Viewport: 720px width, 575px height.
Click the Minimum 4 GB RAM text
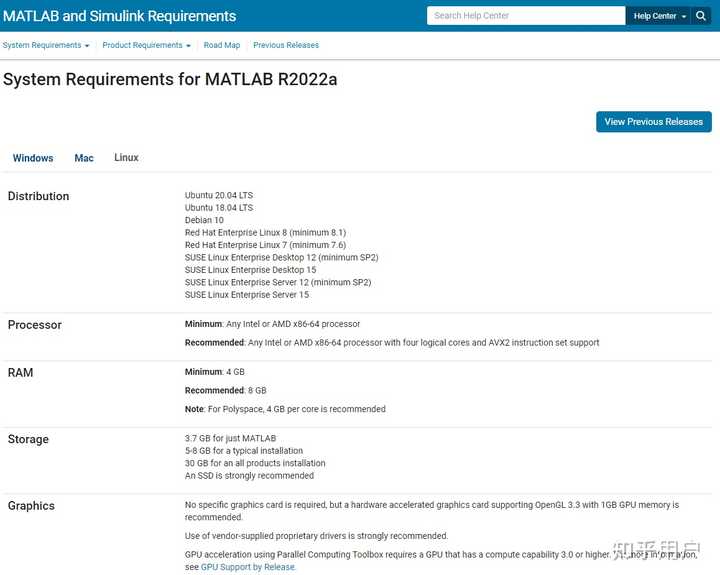coord(215,372)
